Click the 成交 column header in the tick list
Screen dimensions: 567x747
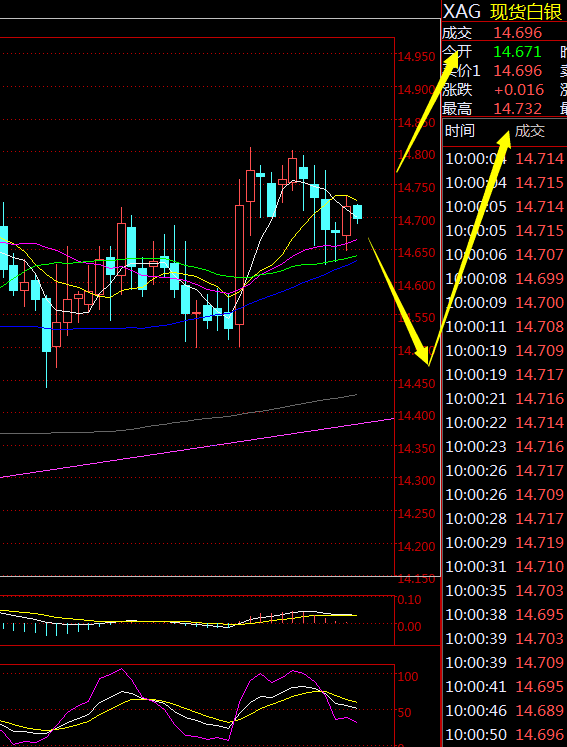530,131
